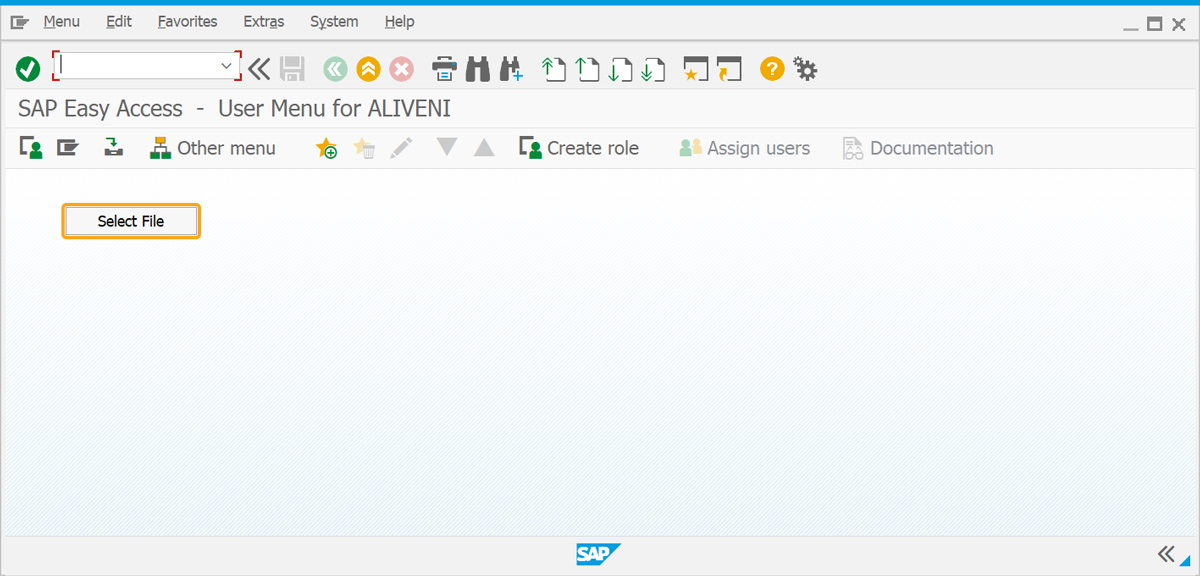Click the window system menu icon left of Menu
Screen dimensions: 1200x576
pyautogui.click(x=20, y=21)
